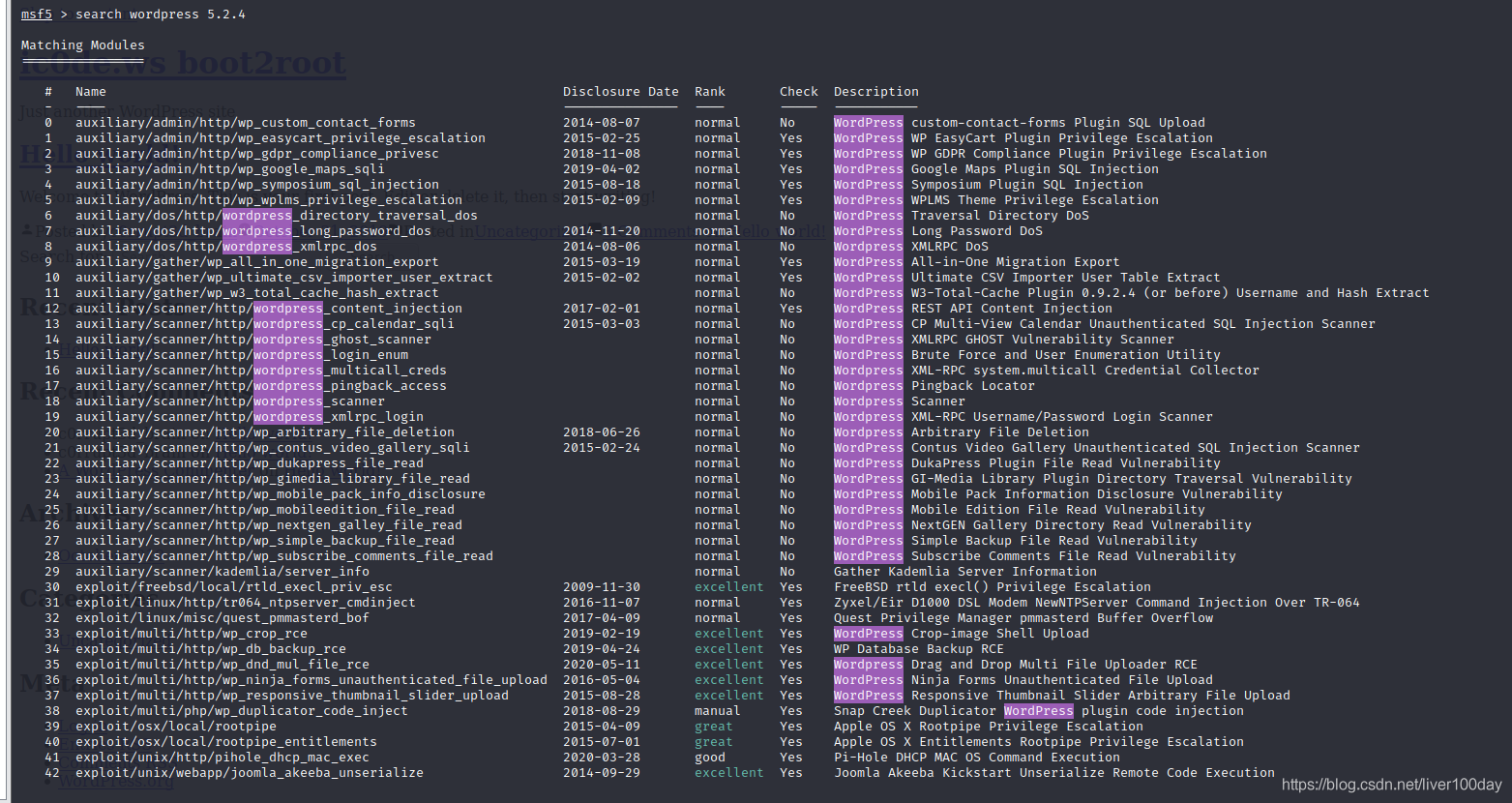This screenshot has height=803, width=1512.
Task: Select module exploit/multi/http/wp_crop_rce name
Action: [192, 634]
